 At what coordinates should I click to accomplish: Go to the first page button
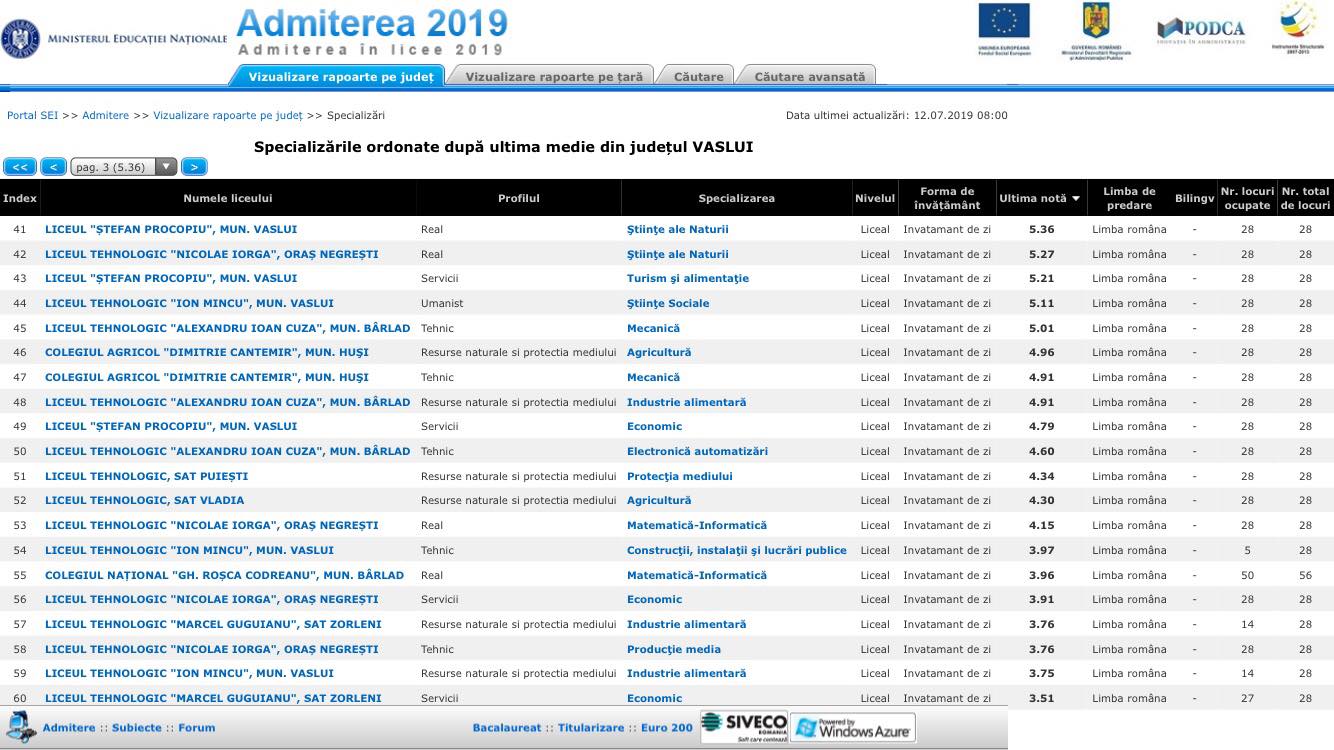pos(20,167)
